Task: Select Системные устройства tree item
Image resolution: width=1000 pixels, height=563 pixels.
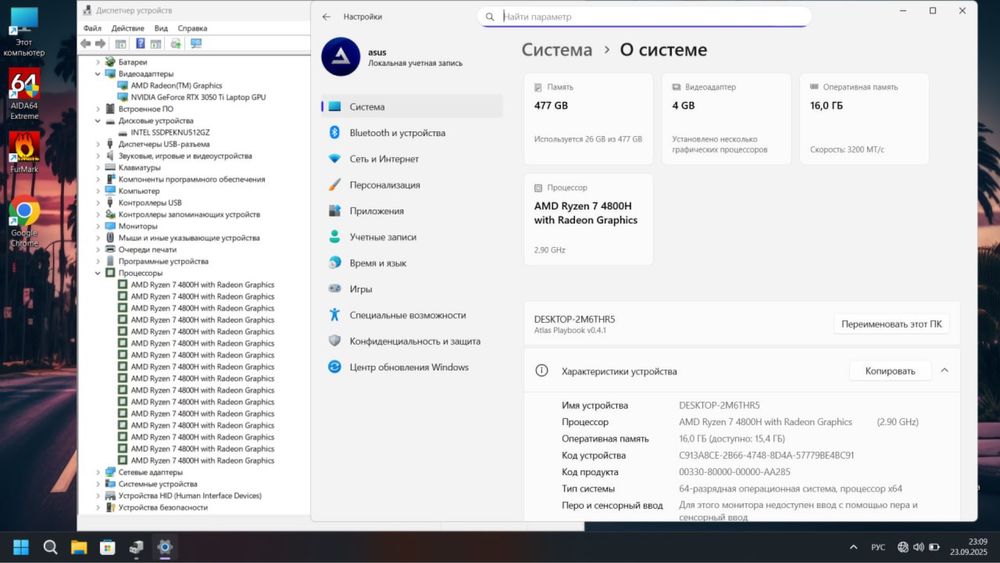Action: point(158,484)
